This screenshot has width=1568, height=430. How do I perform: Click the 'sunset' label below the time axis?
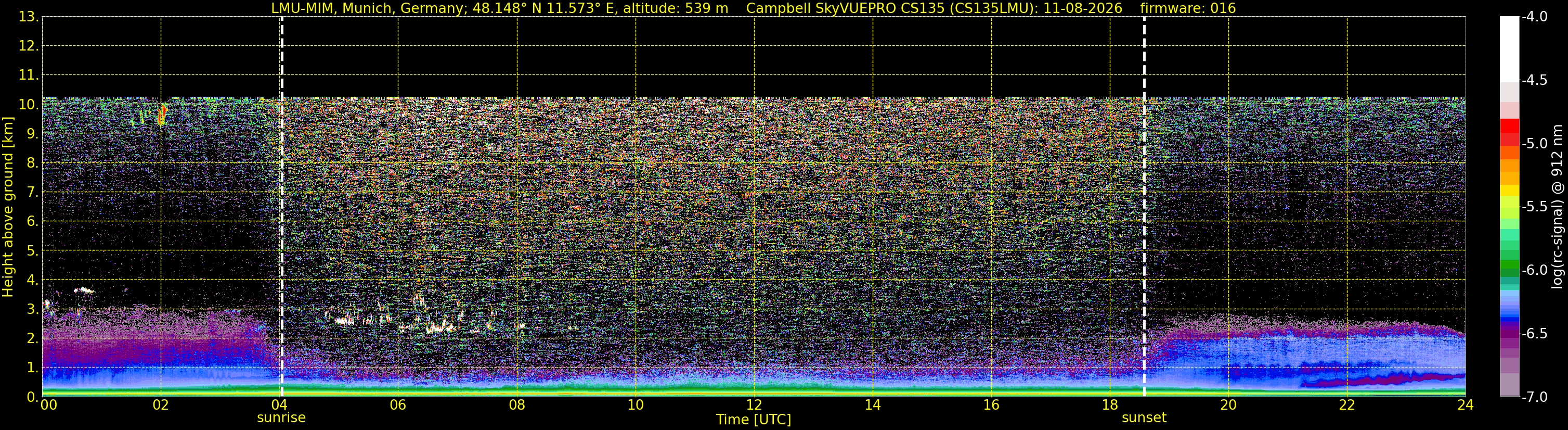click(x=1144, y=418)
